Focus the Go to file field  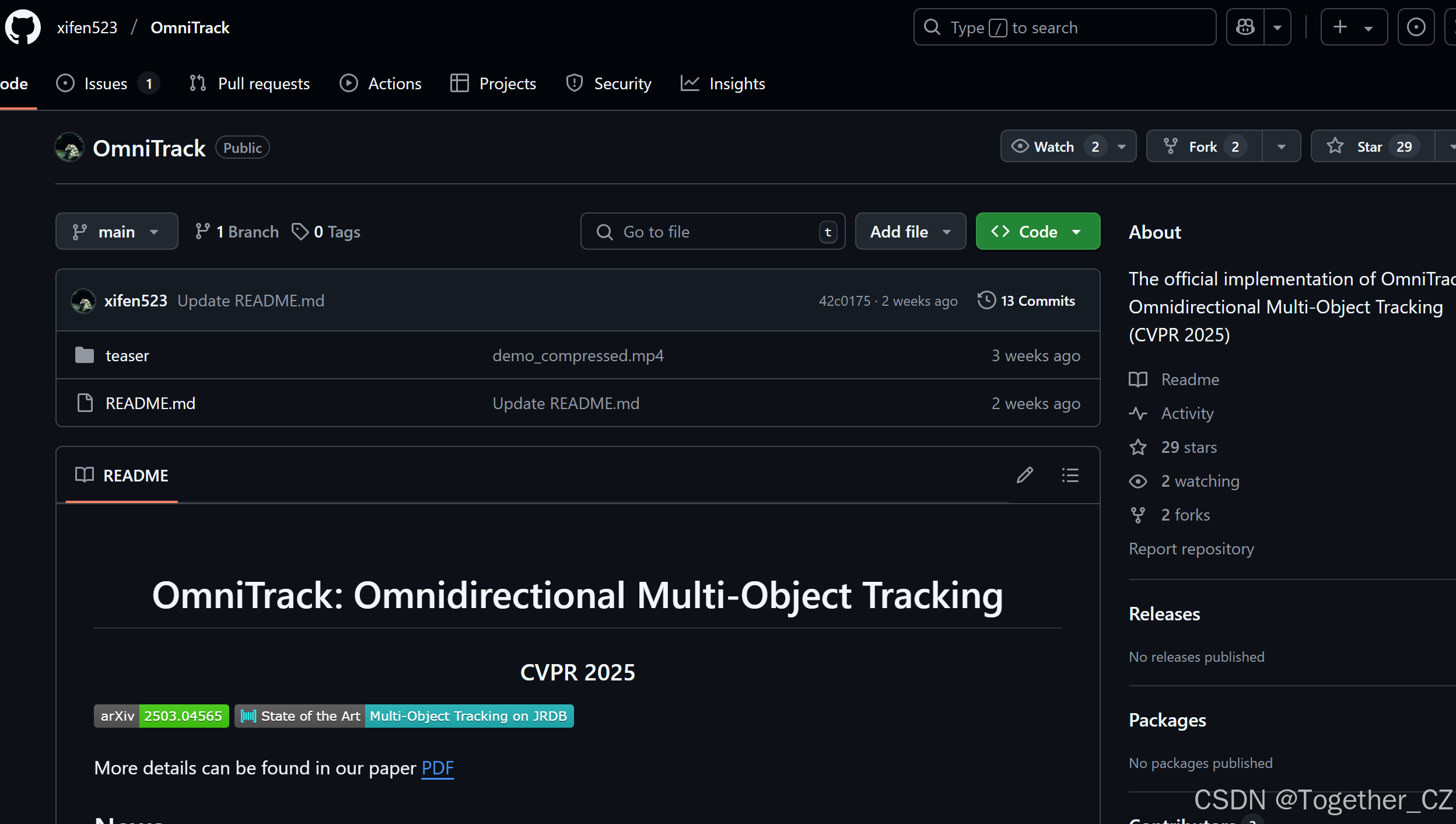coord(712,232)
